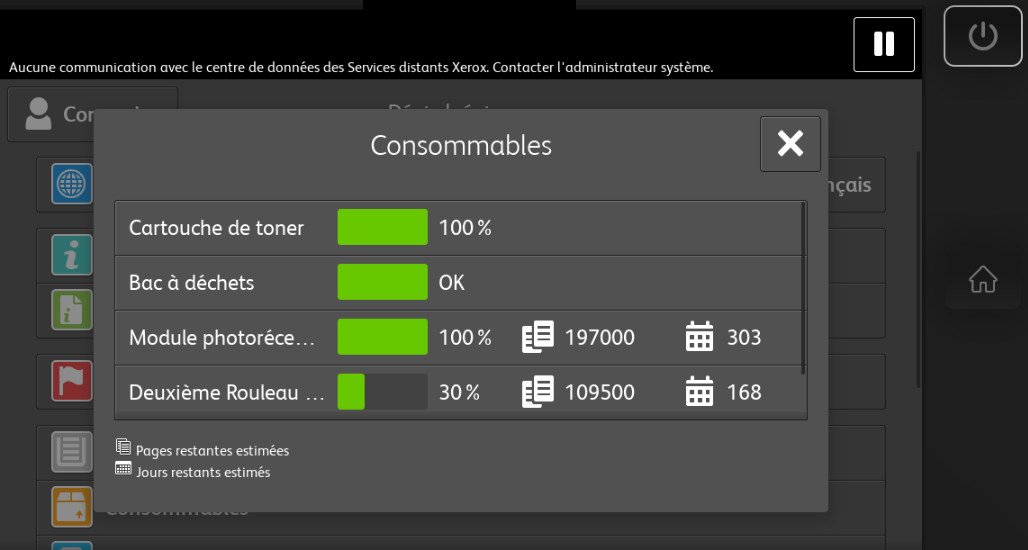The width and height of the screenshot is (1028, 550).
Task: Click the consumables list scrollbar
Action: tap(803, 288)
